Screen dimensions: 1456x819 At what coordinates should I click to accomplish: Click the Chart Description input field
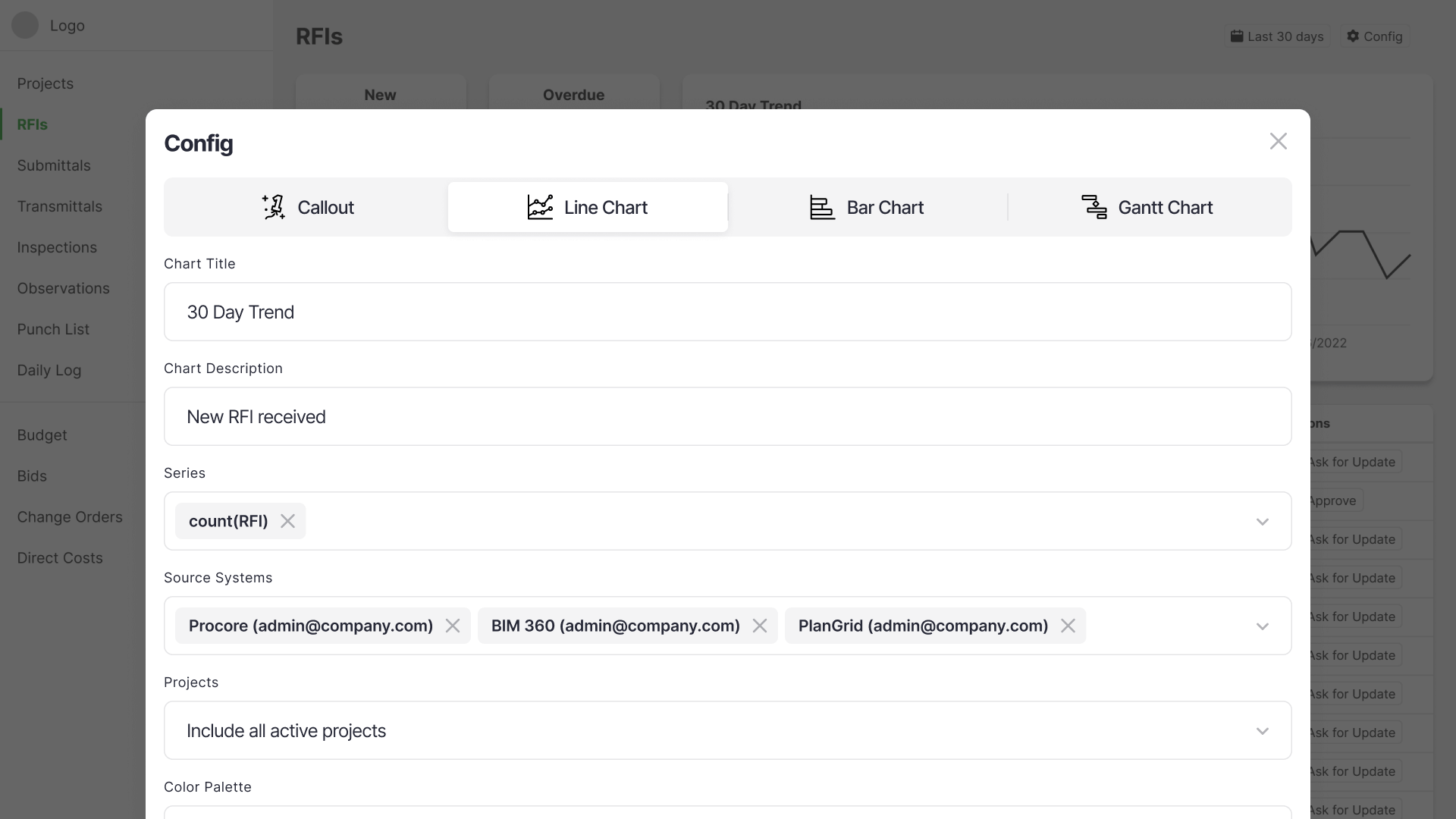pyautogui.click(x=728, y=416)
